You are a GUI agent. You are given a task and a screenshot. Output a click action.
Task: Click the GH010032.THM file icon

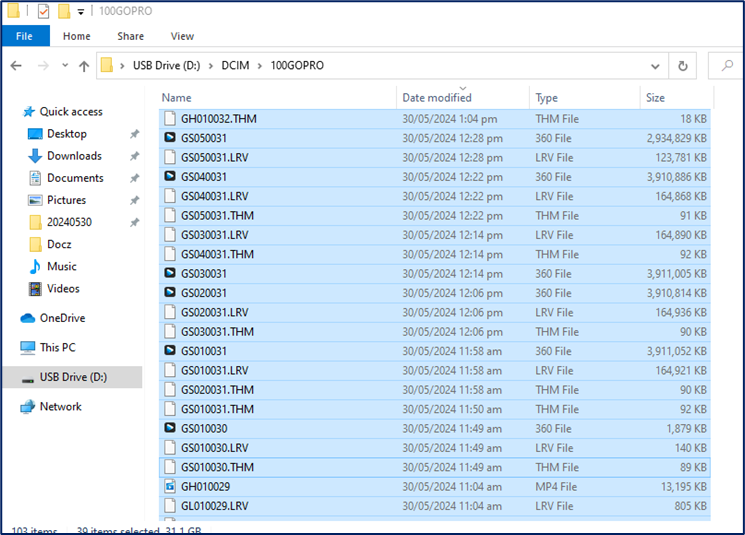(170, 118)
